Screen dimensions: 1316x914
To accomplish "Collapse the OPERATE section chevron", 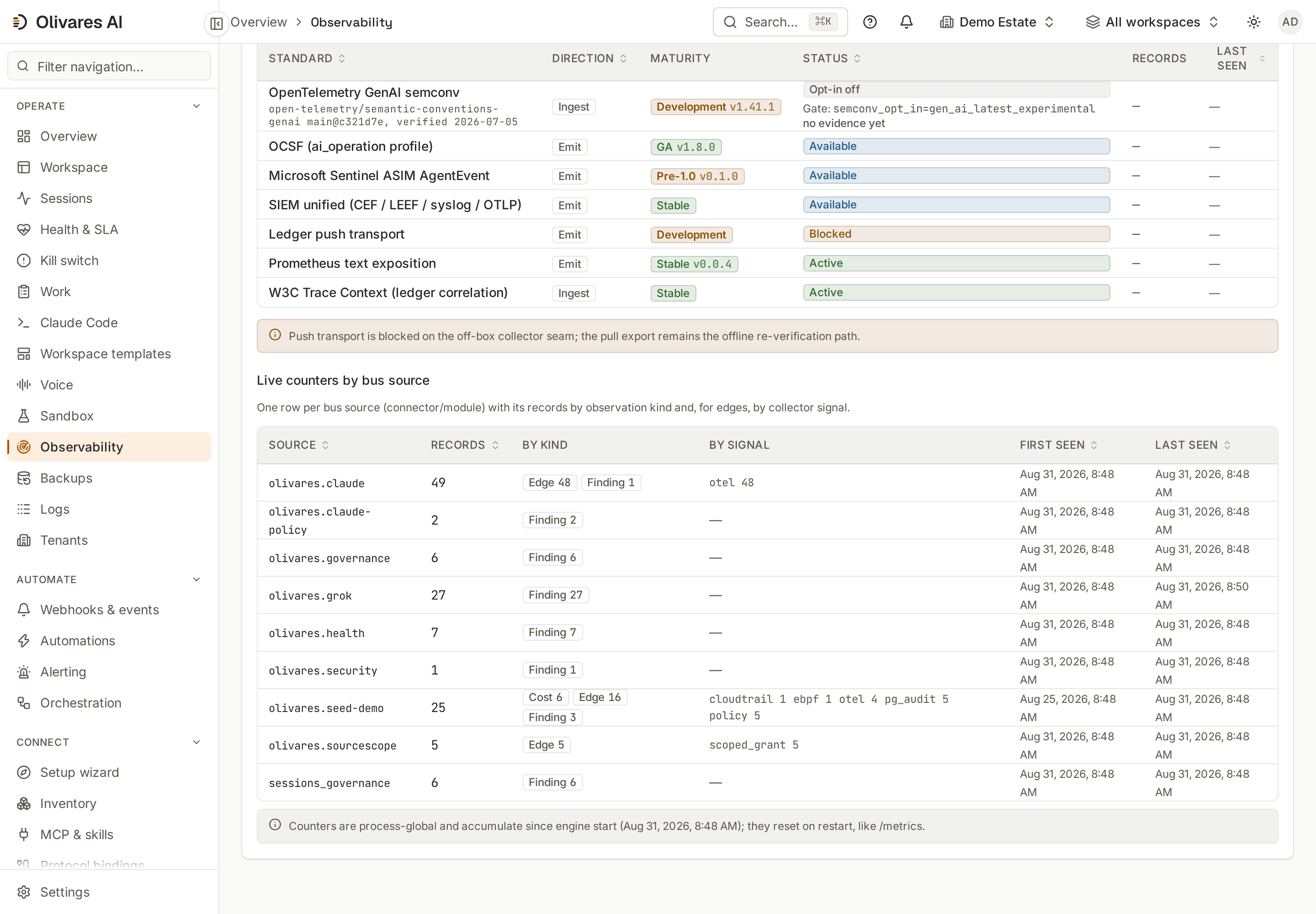I will click(x=196, y=106).
